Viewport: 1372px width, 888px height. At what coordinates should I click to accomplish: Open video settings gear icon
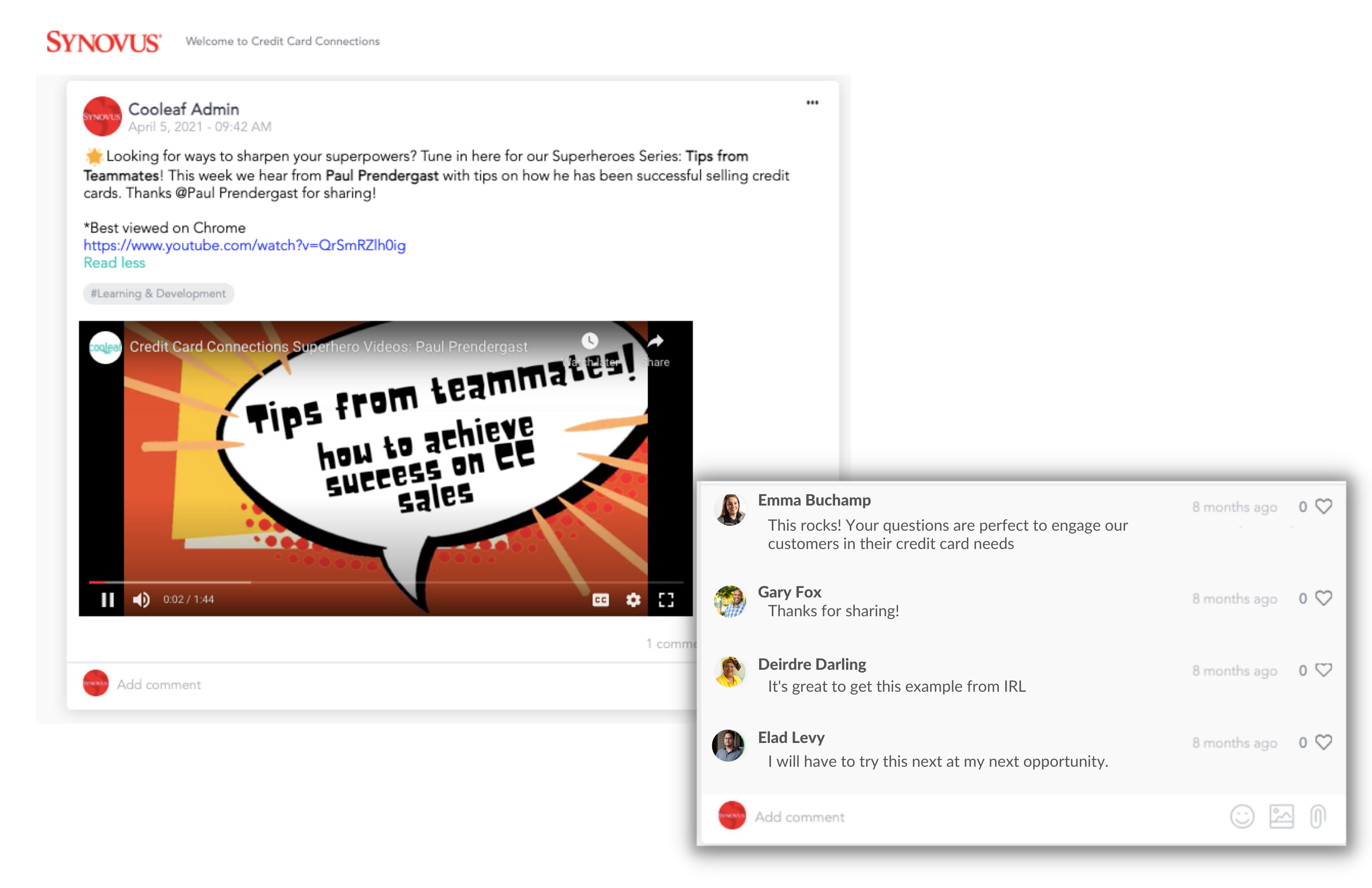tap(633, 600)
